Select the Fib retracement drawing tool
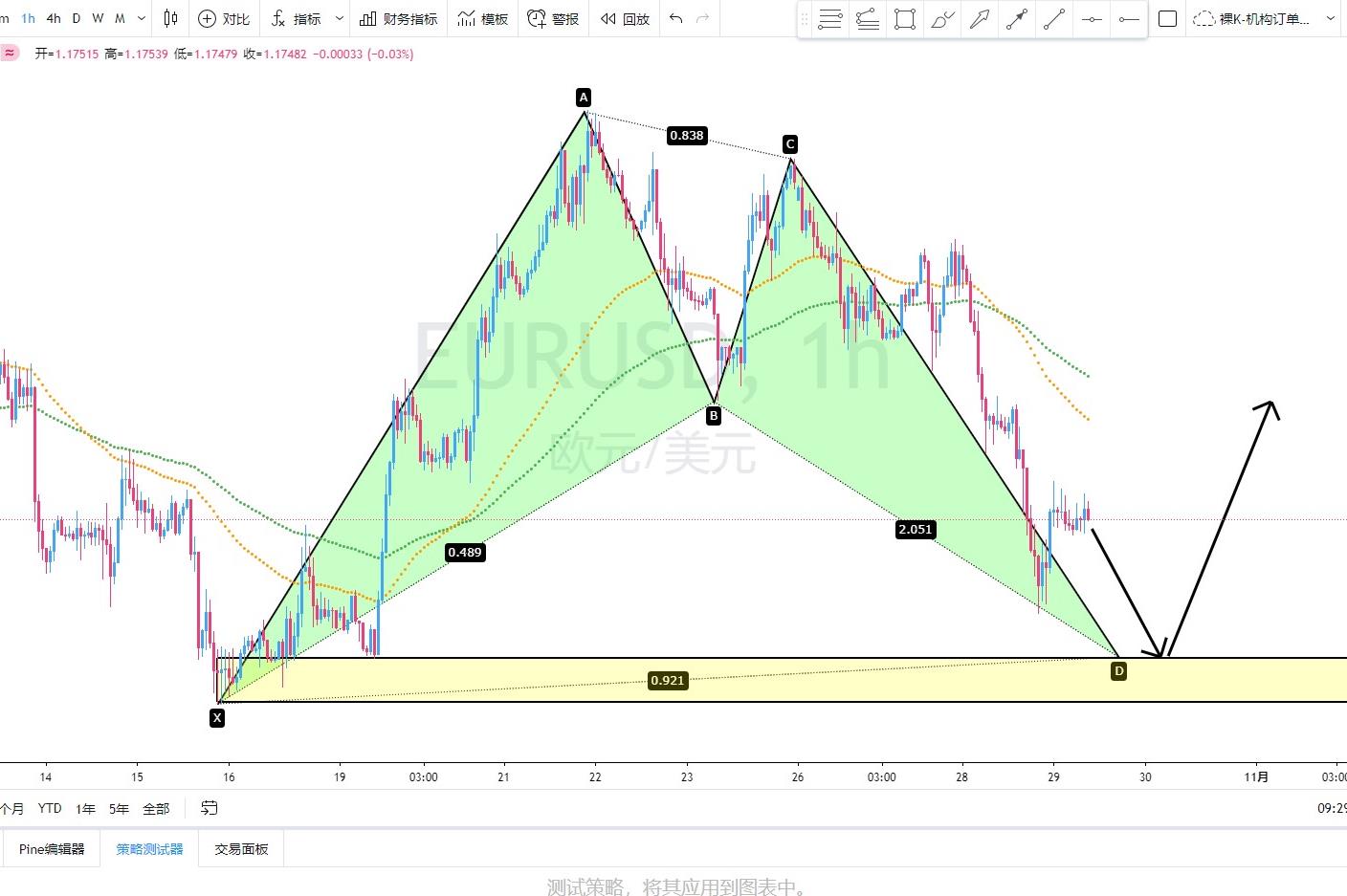 point(830,19)
